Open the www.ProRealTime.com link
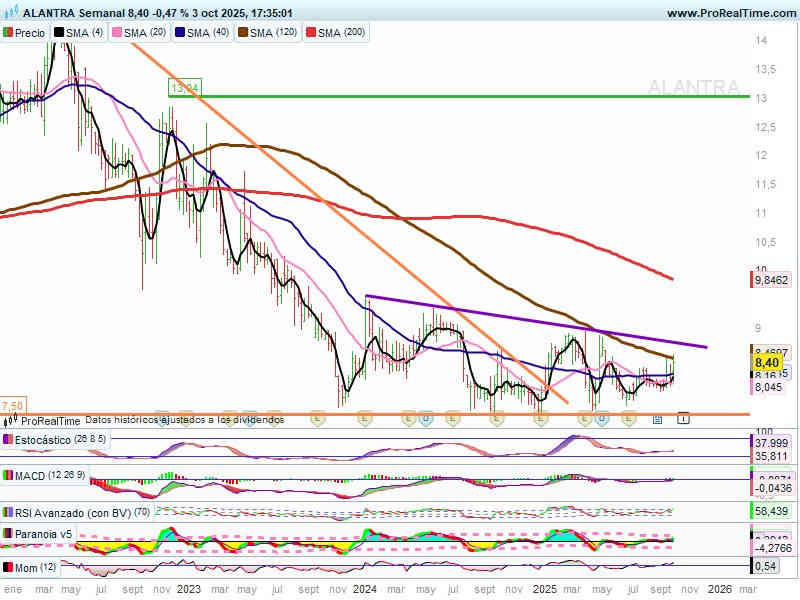This screenshot has height=600, width=800. (730, 13)
